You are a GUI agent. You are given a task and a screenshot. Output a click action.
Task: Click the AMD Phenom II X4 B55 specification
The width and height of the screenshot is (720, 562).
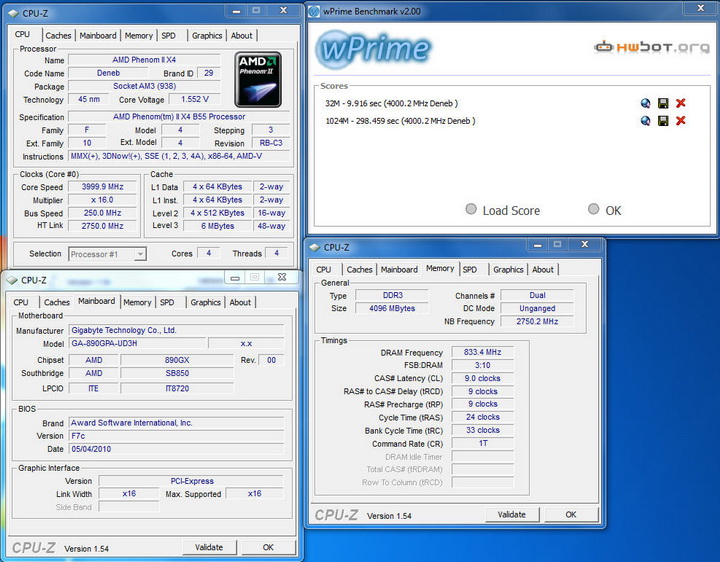(179, 117)
